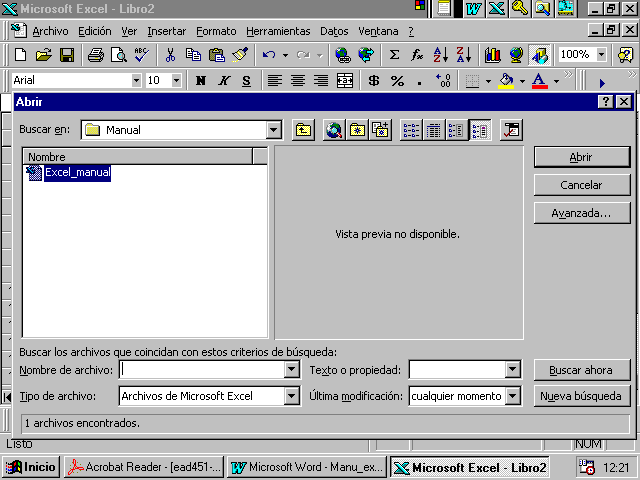The width and height of the screenshot is (640, 480).
Task: Toggle align right button
Action: tap(321, 80)
